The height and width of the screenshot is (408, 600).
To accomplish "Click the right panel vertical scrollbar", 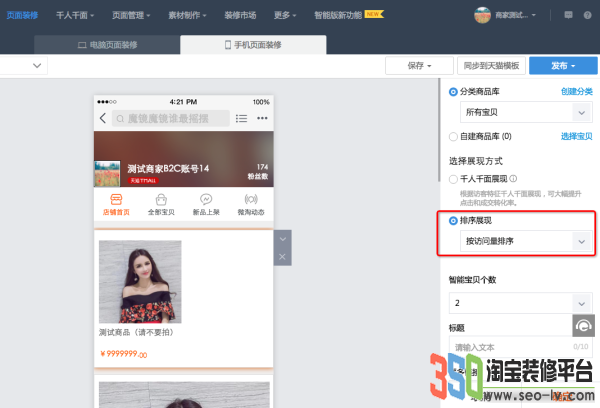I will point(439,130).
